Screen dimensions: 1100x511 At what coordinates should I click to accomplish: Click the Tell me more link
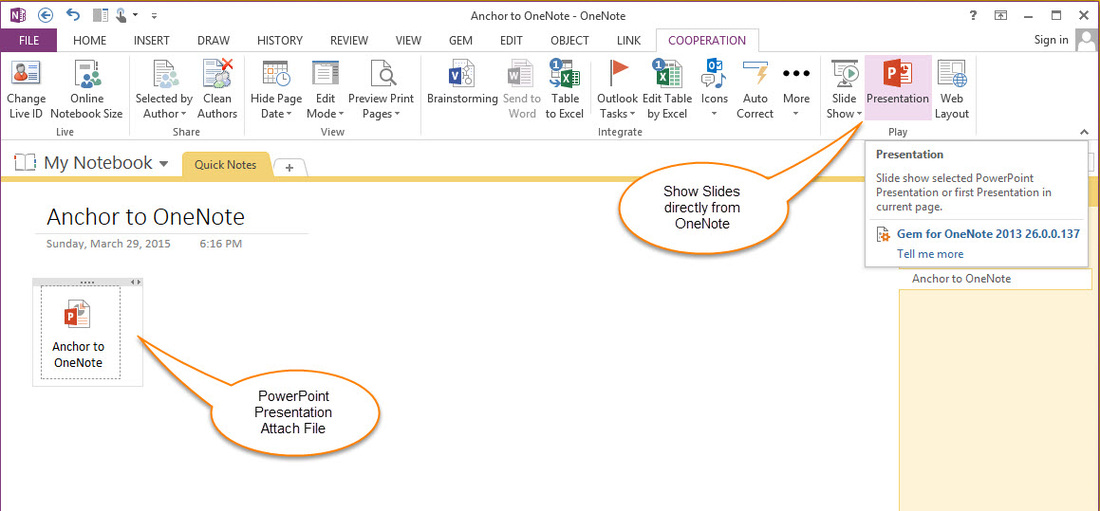tap(930, 254)
